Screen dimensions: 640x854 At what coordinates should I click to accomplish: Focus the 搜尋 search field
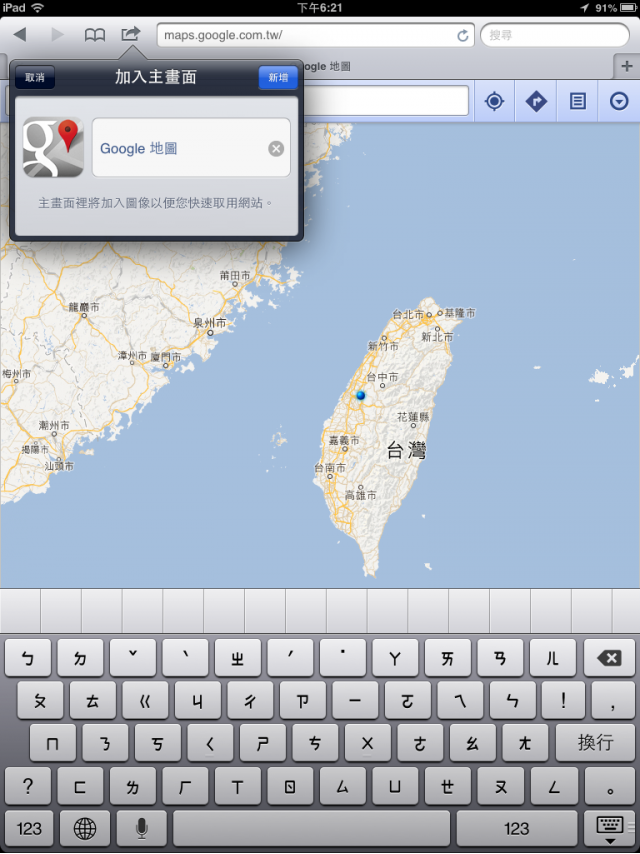pos(554,35)
